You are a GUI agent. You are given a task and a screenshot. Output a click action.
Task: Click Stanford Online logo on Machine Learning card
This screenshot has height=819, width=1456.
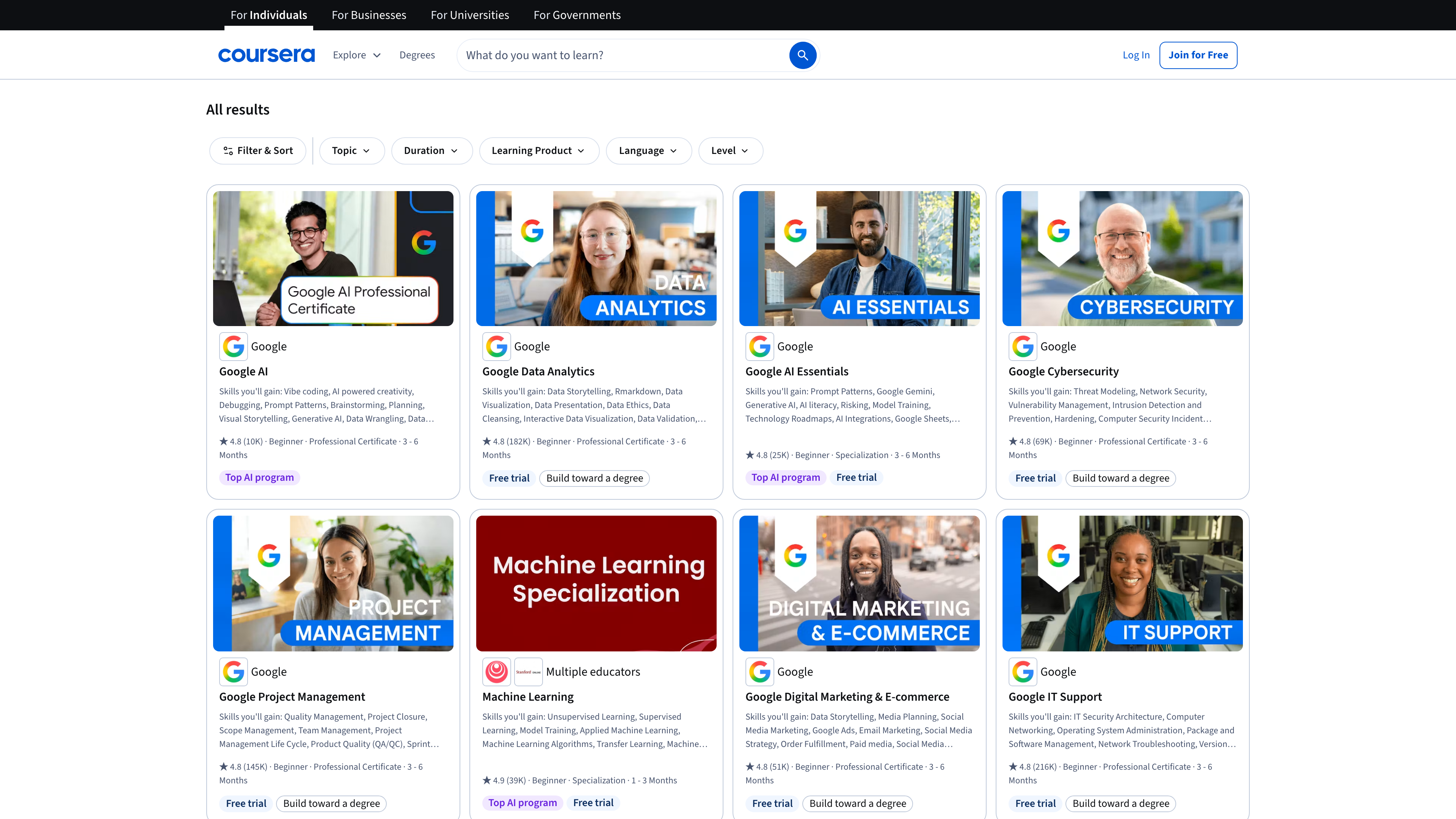[x=529, y=672]
